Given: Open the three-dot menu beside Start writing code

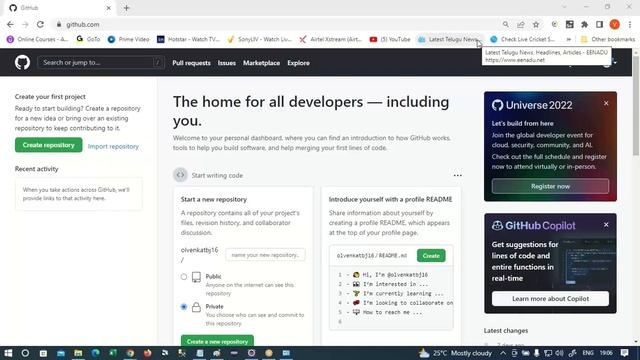Looking at the screenshot, I should coord(458,175).
